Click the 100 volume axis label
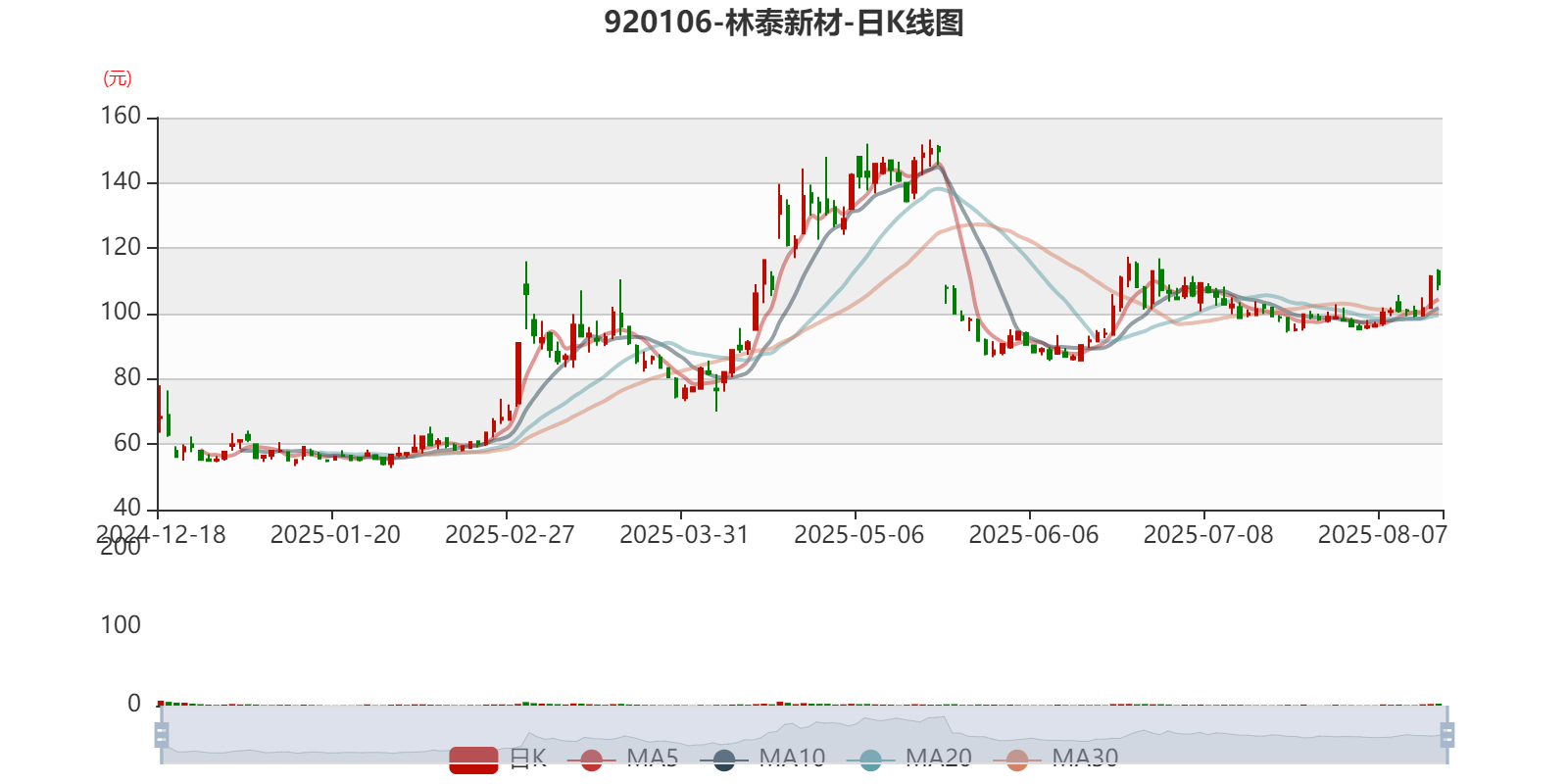The width and height of the screenshot is (1568, 784). pyautogui.click(x=121, y=625)
